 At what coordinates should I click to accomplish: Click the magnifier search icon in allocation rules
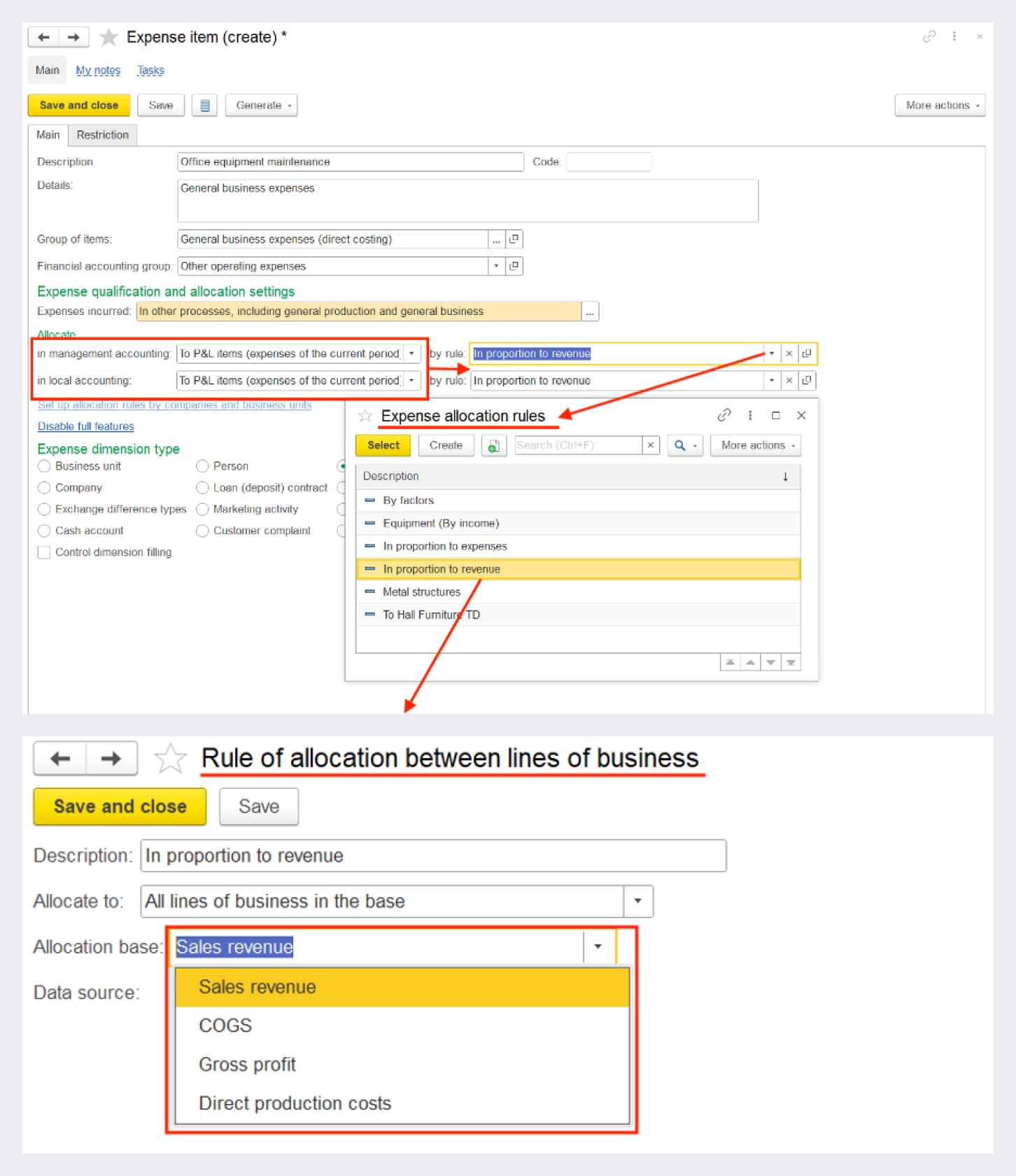679,445
